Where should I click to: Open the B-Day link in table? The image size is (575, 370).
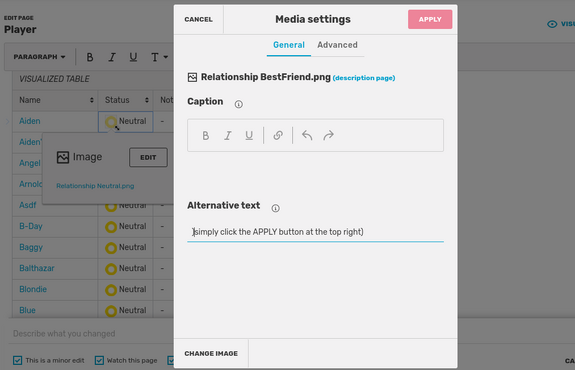31,226
